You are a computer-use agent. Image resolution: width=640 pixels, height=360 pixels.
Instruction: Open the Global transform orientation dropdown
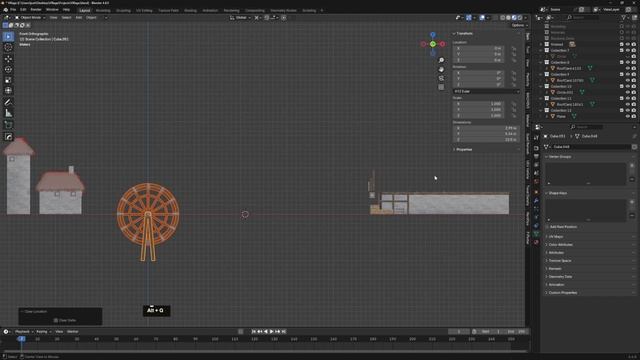[239, 18]
